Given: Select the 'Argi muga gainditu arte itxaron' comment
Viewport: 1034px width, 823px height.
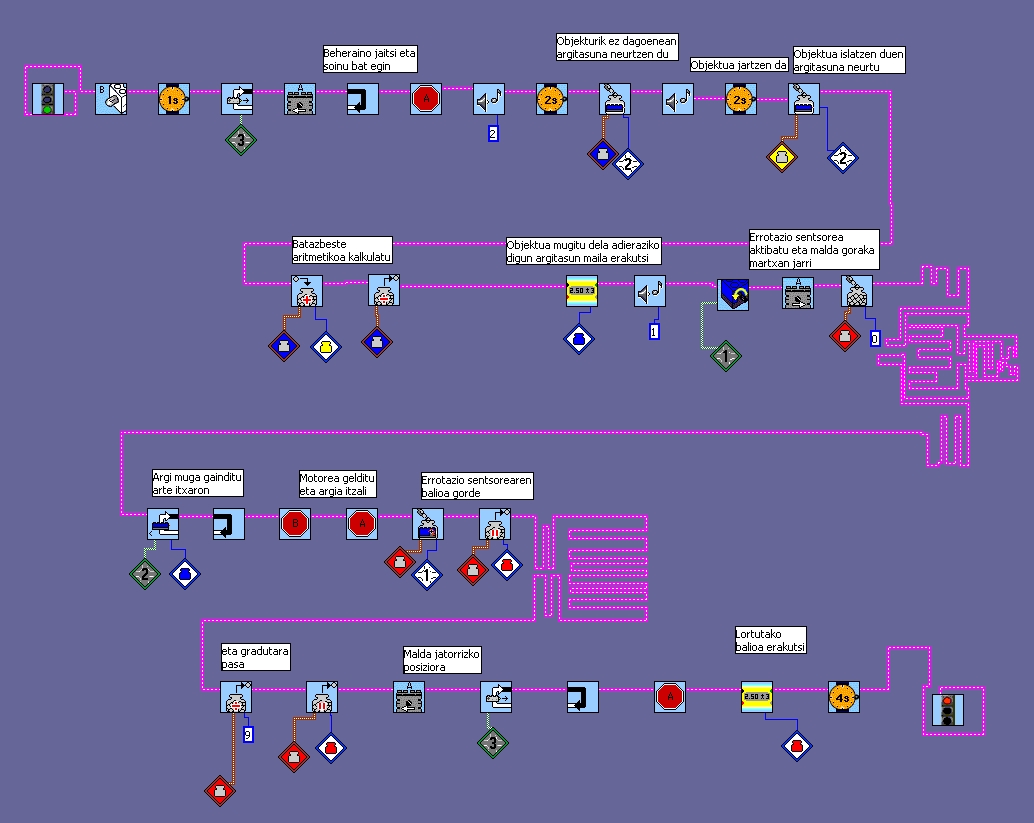Looking at the screenshot, I should (x=198, y=483).
